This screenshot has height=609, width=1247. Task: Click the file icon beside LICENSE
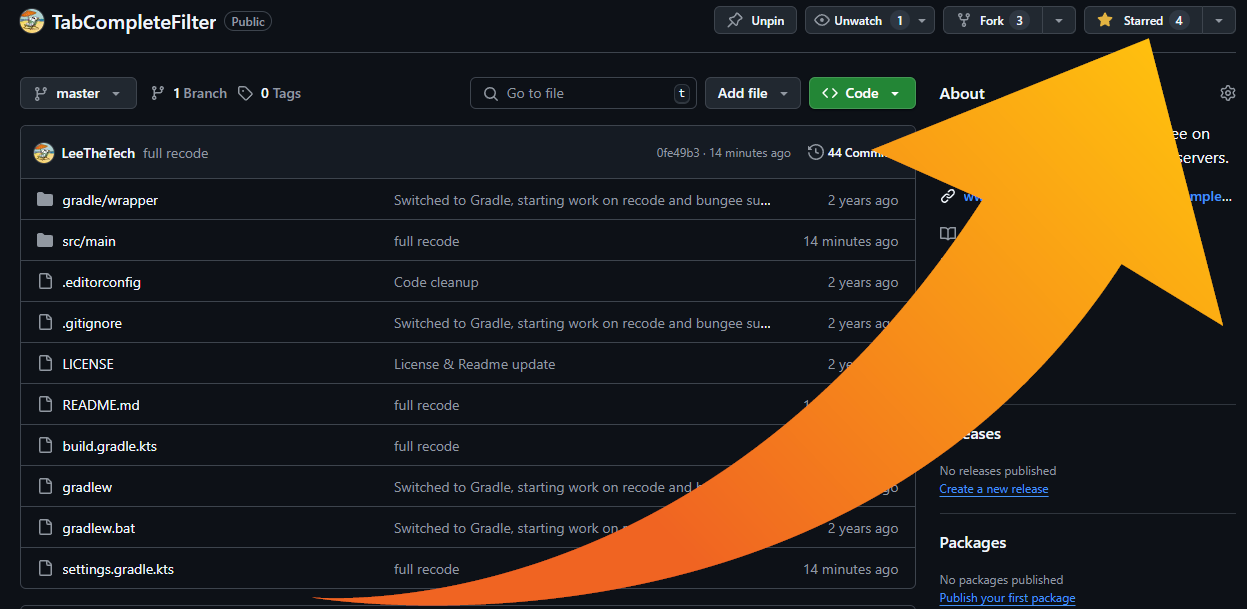click(x=45, y=364)
